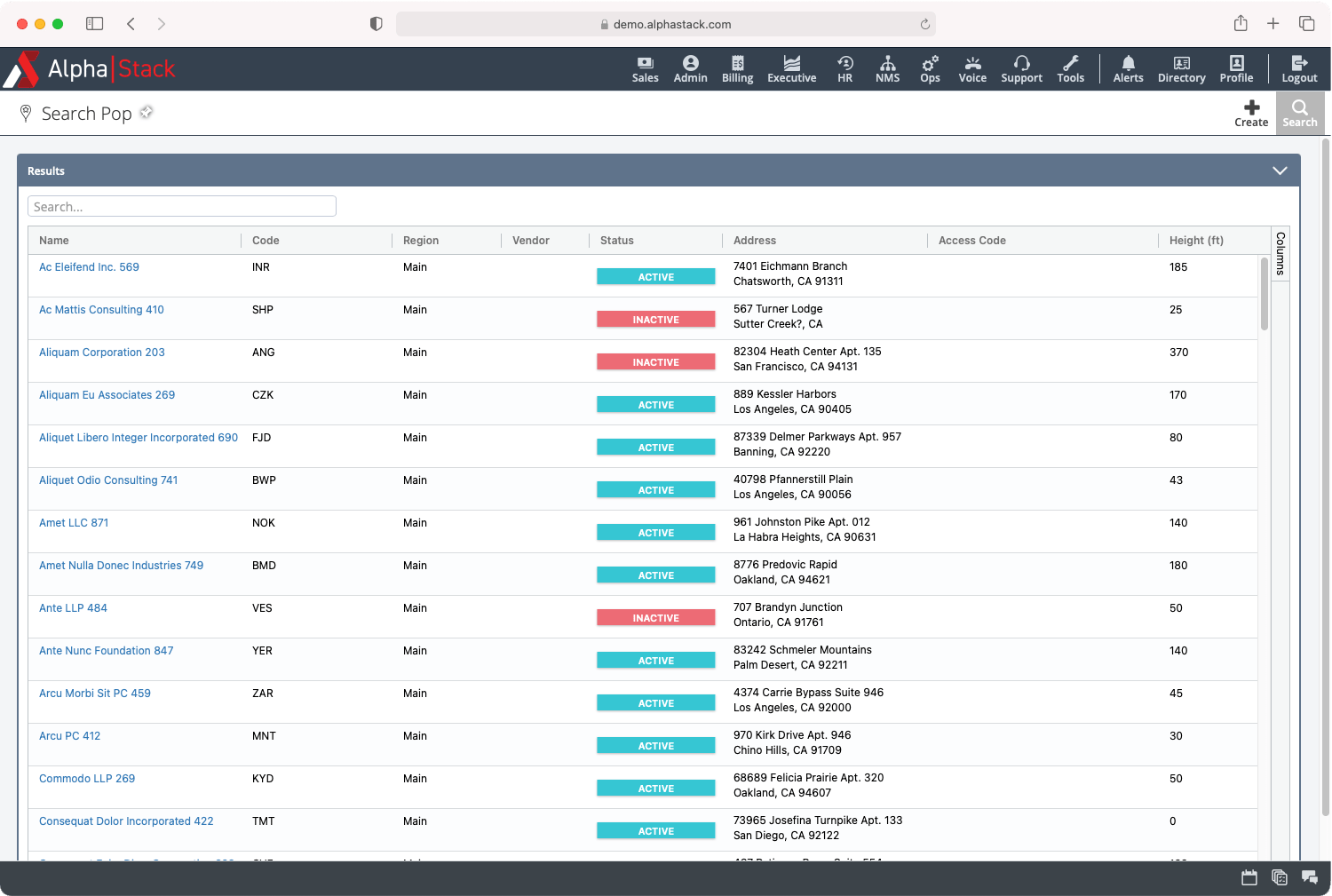The width and height of the screenshot is (1332, 896).
Task: Open the HR module
Action: pos(844,69)
